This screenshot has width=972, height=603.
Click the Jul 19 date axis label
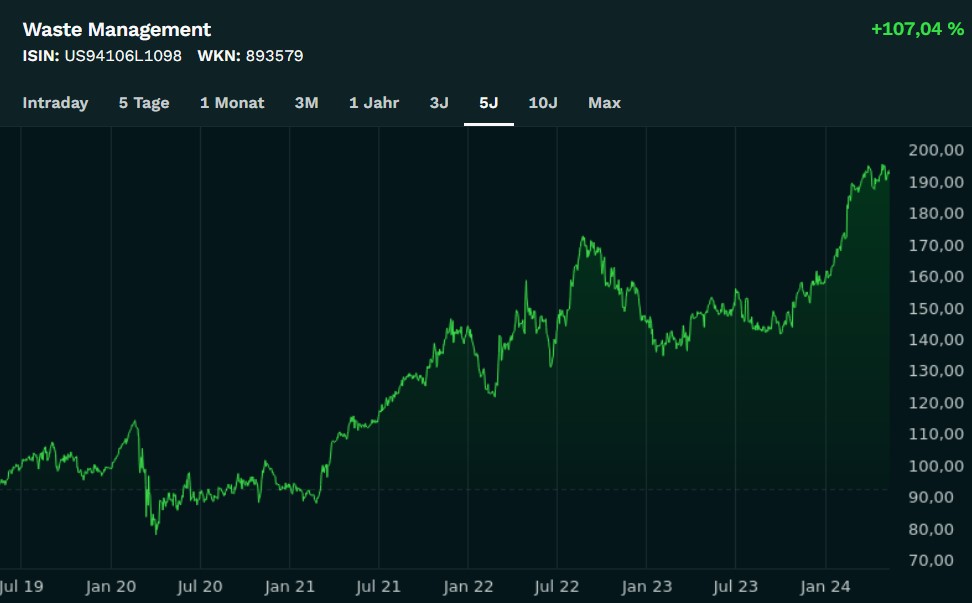(21, 587)
